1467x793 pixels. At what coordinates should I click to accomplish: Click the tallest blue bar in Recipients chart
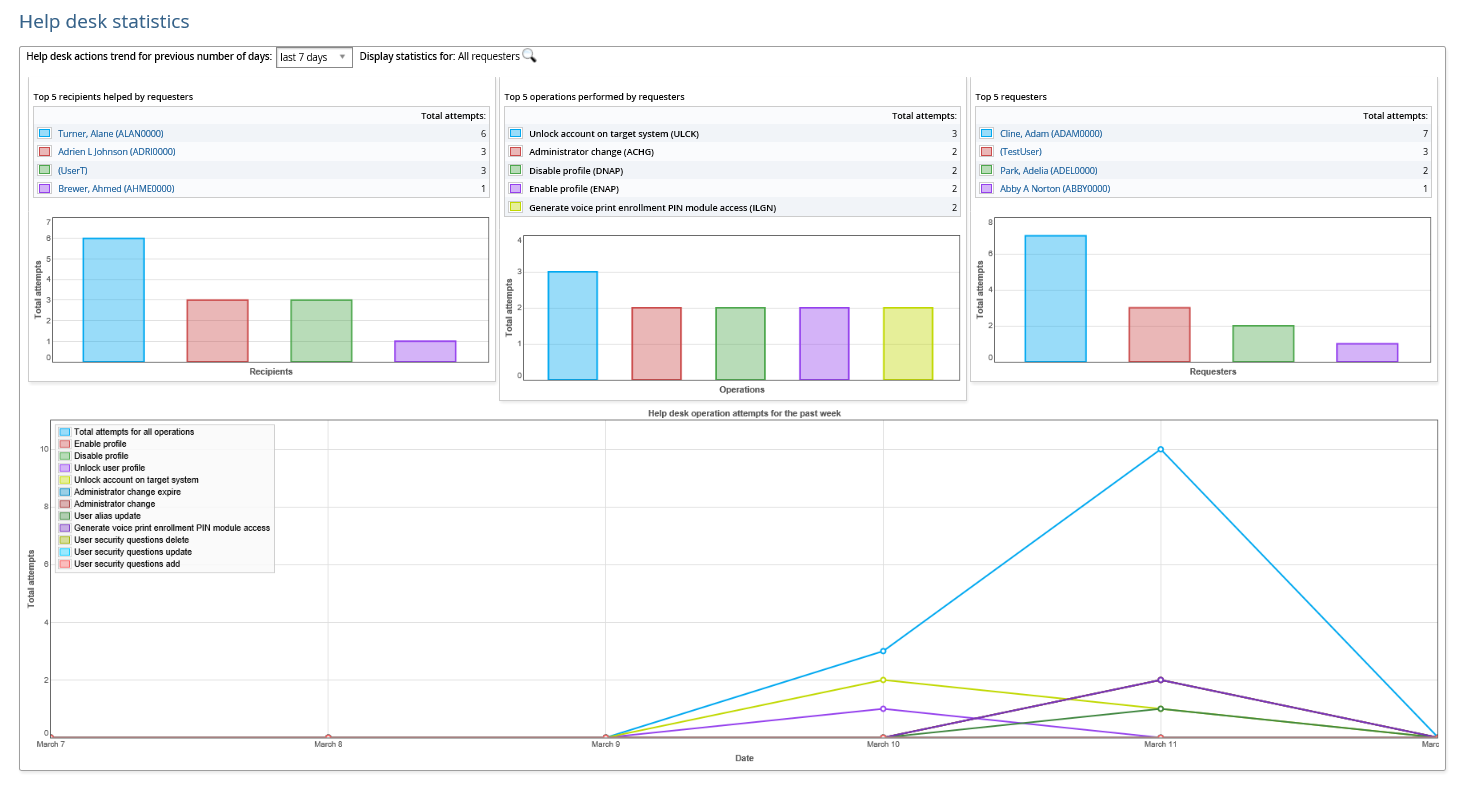point(113,299)
